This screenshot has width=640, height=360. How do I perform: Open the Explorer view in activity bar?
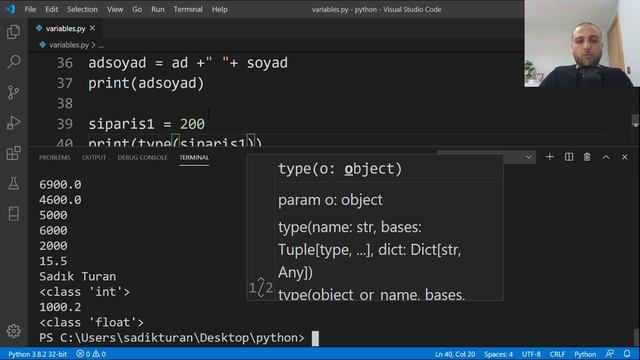pyautogui.click(x=13, y=32)
